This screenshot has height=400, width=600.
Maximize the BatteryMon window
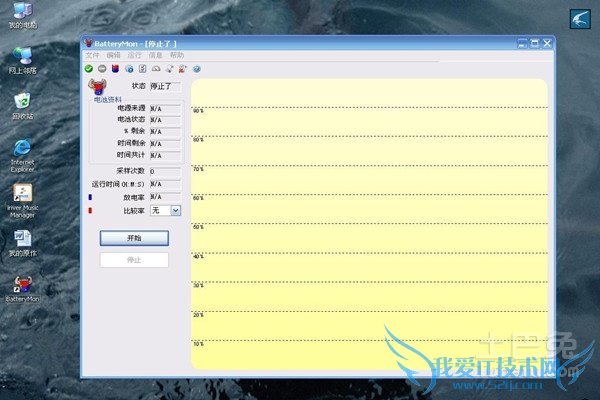click(x=535, y=44)
